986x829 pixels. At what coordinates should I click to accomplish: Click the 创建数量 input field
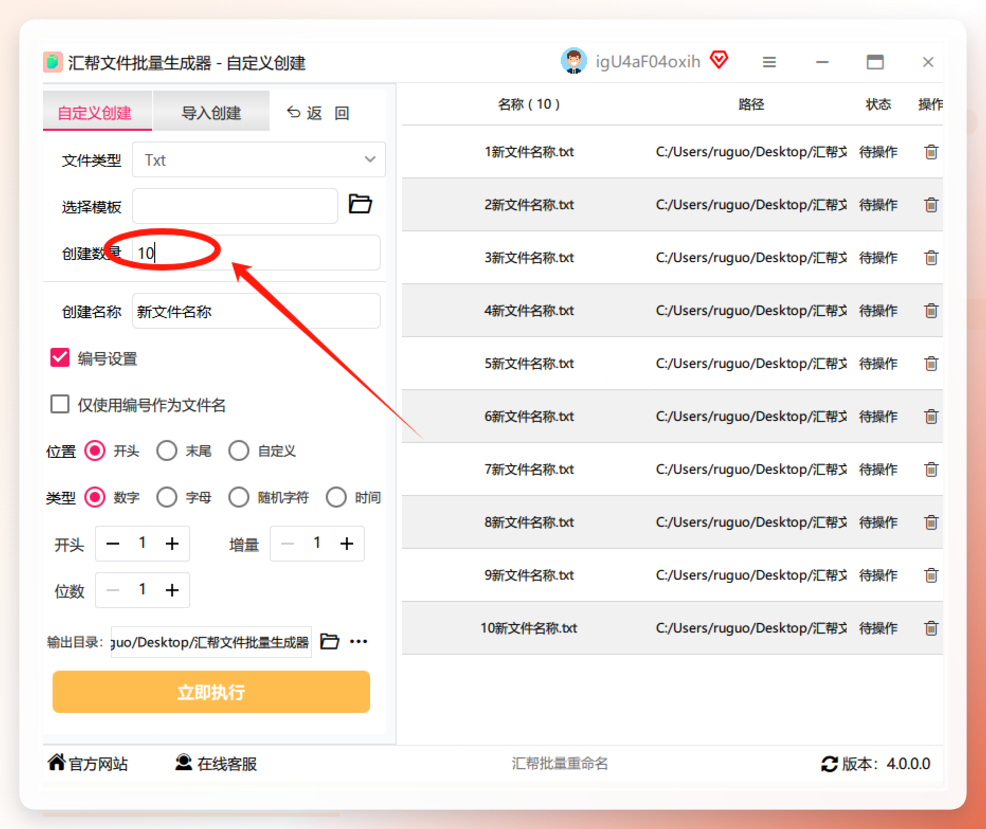coord(256,253)
